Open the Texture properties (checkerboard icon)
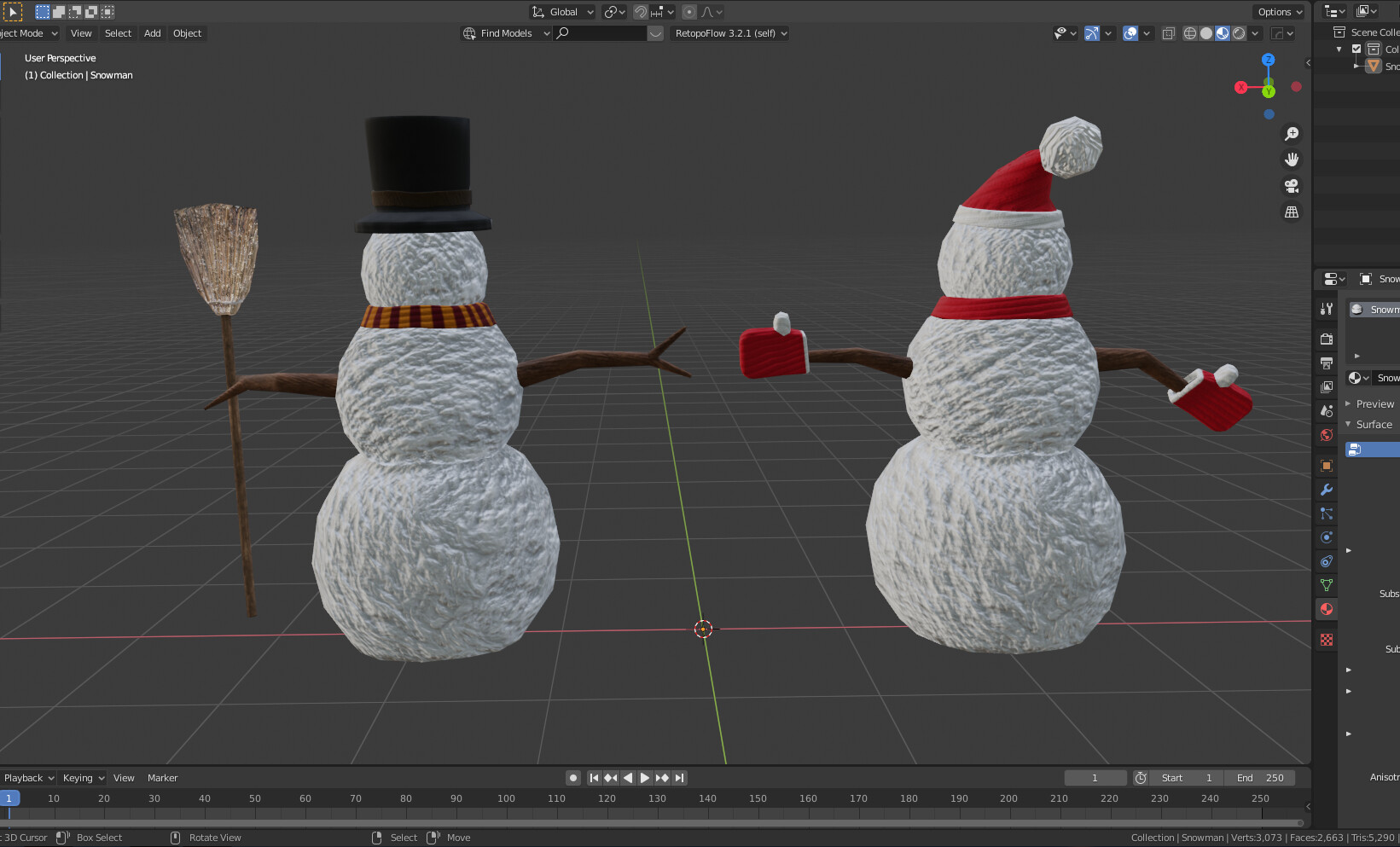The height and width of the screenshot is (847, 1400). pos(1326,640)
